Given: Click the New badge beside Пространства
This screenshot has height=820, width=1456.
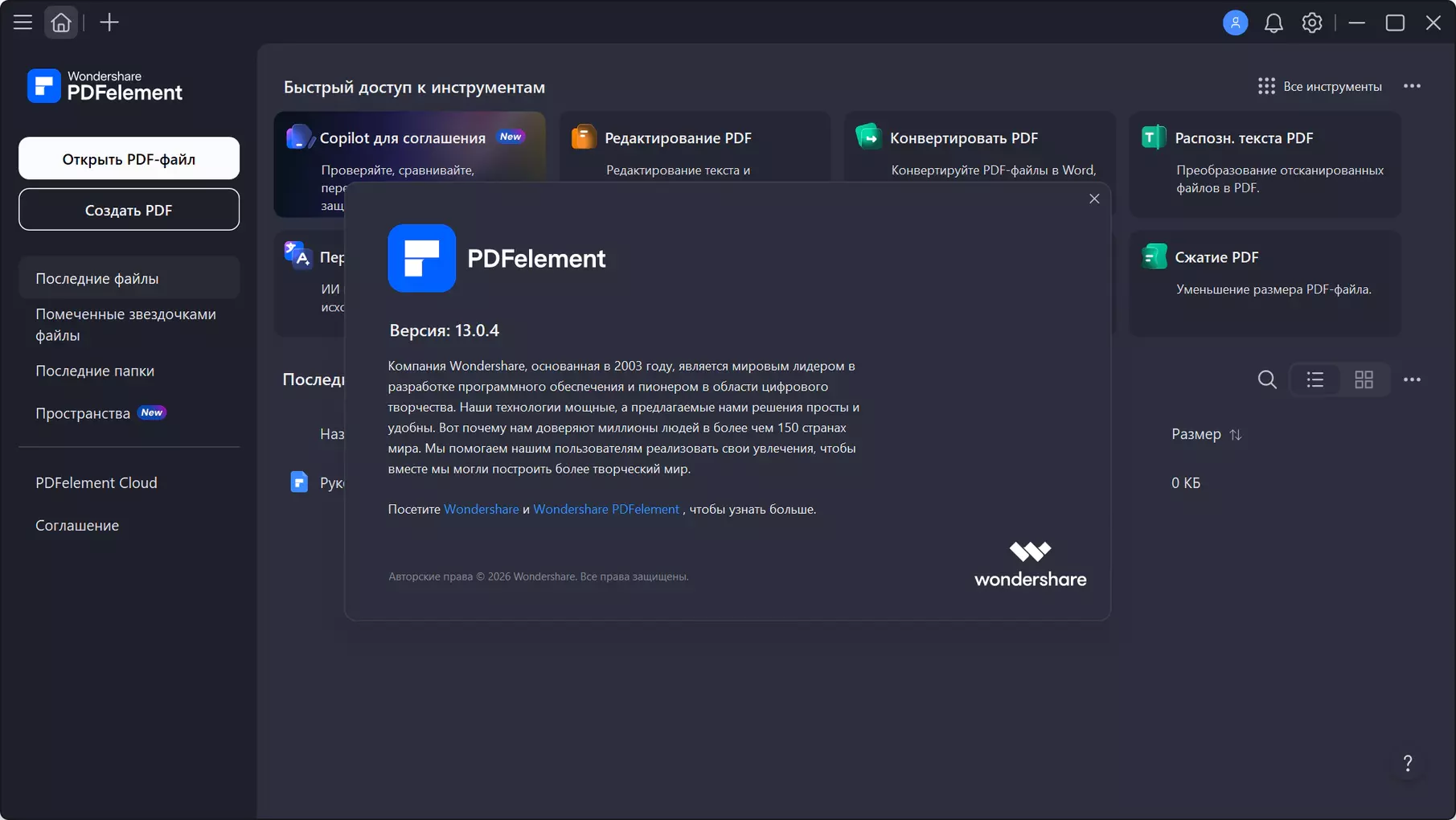Looking at the screenshot, I should click(x=152, y=412).
